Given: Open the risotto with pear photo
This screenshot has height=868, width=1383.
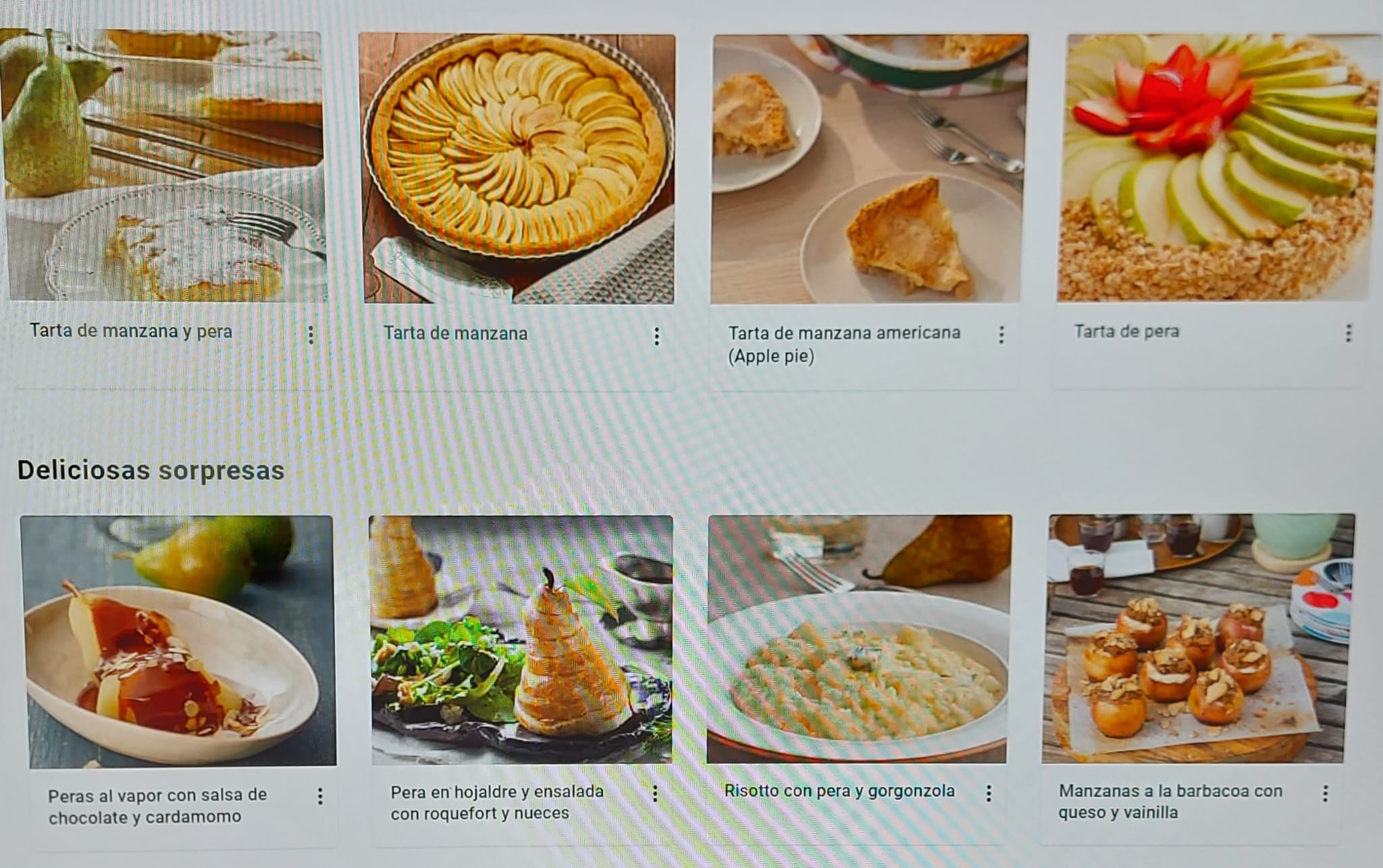Looking at the screenshot, I should [859, 639].
